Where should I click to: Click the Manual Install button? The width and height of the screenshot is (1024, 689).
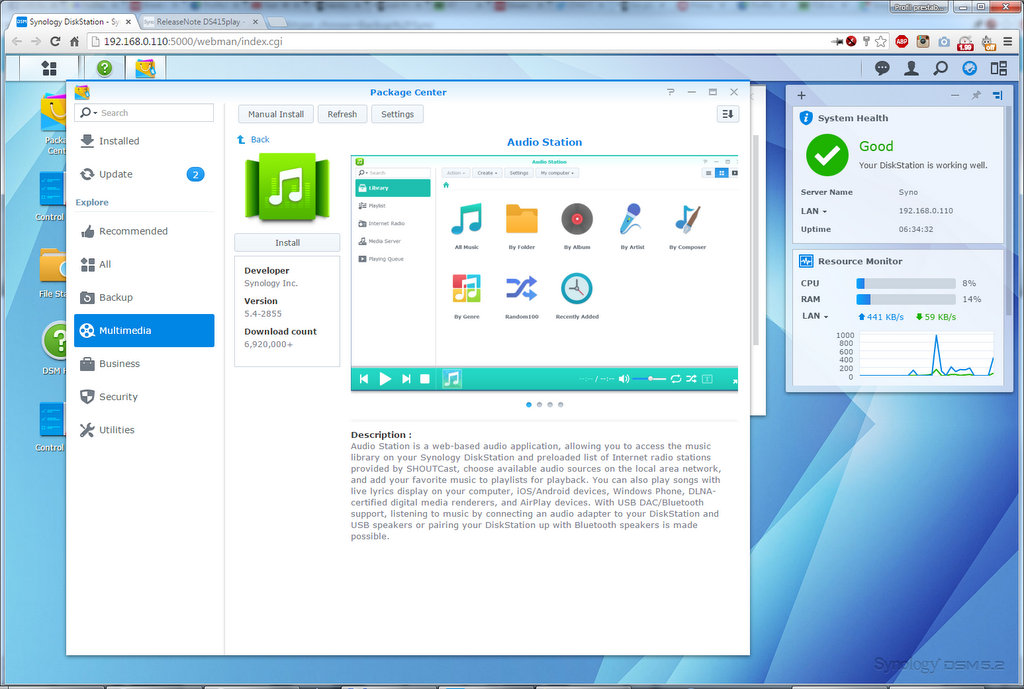tap(276, 114)
